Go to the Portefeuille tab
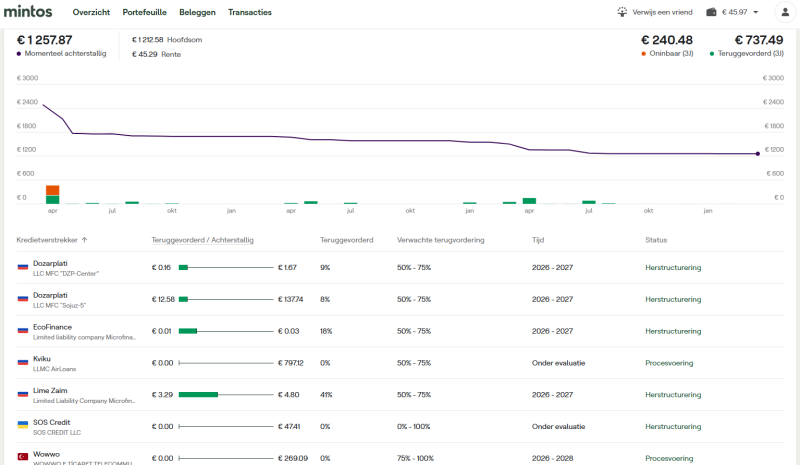Screen dimensions: 800x465 145,12
